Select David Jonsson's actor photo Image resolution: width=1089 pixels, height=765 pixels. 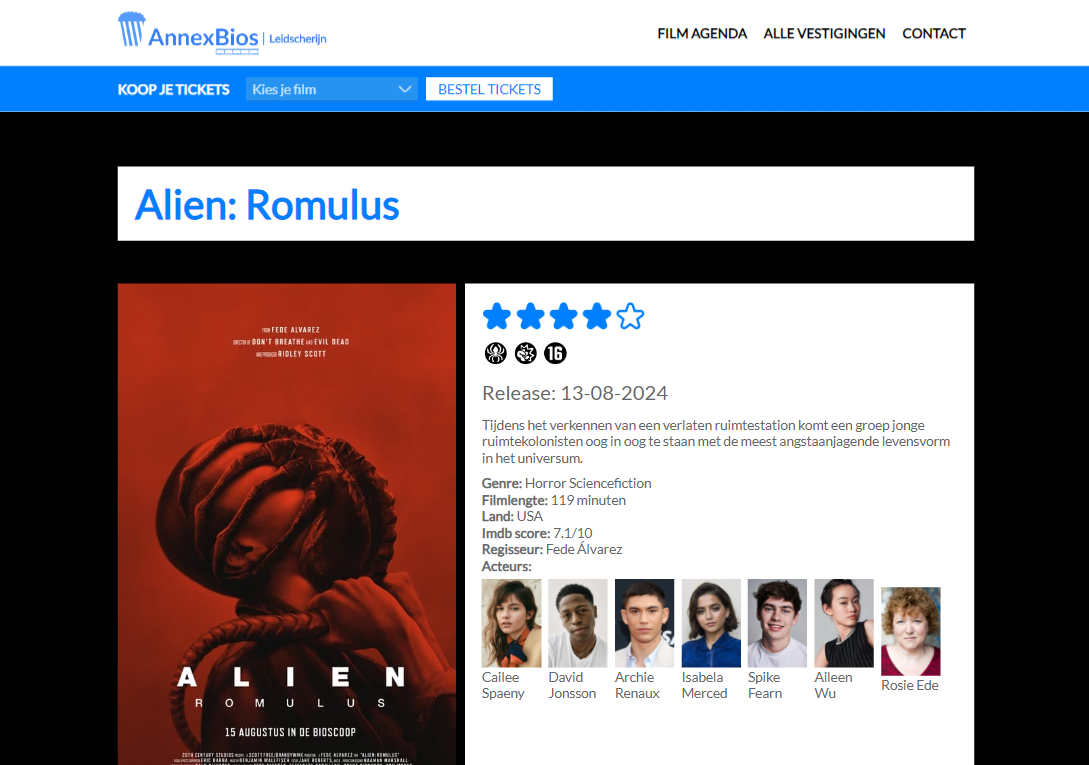pyautogui.click(x=577, y=623)
